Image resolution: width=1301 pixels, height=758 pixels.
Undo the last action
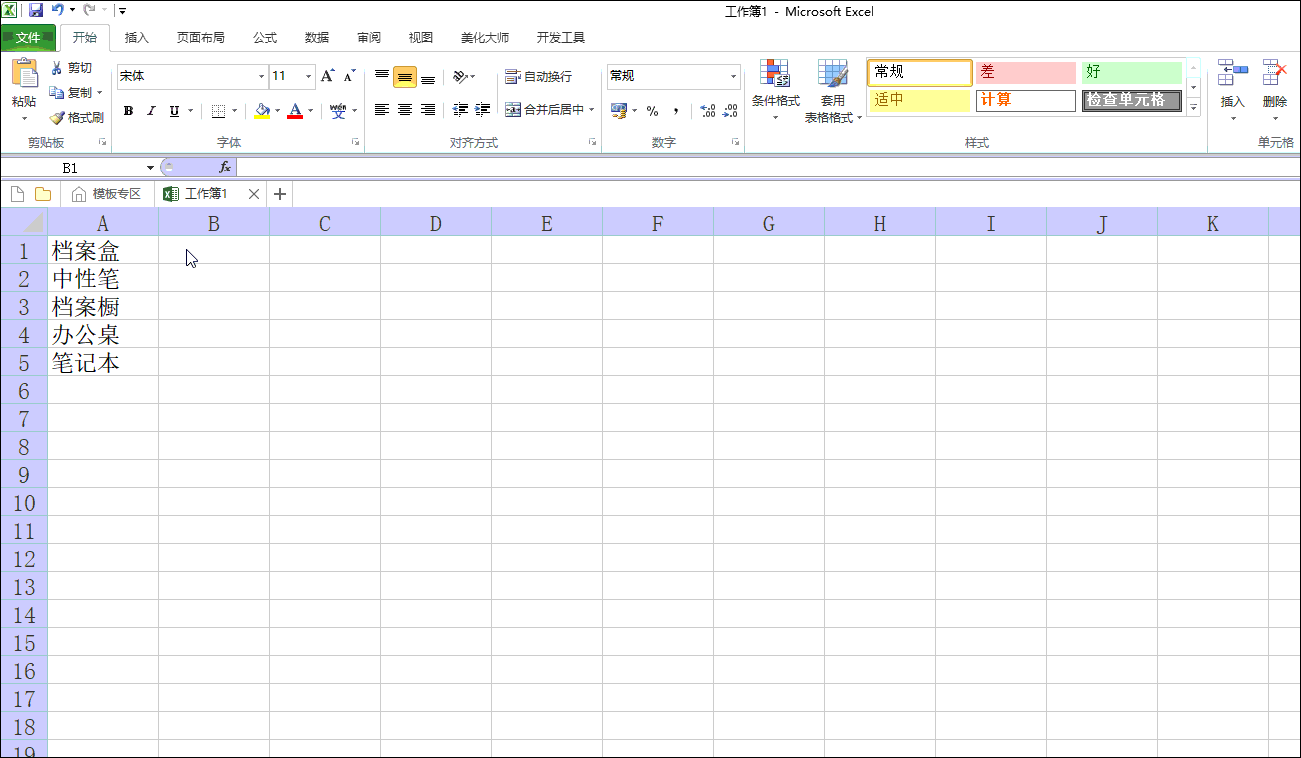58,11
